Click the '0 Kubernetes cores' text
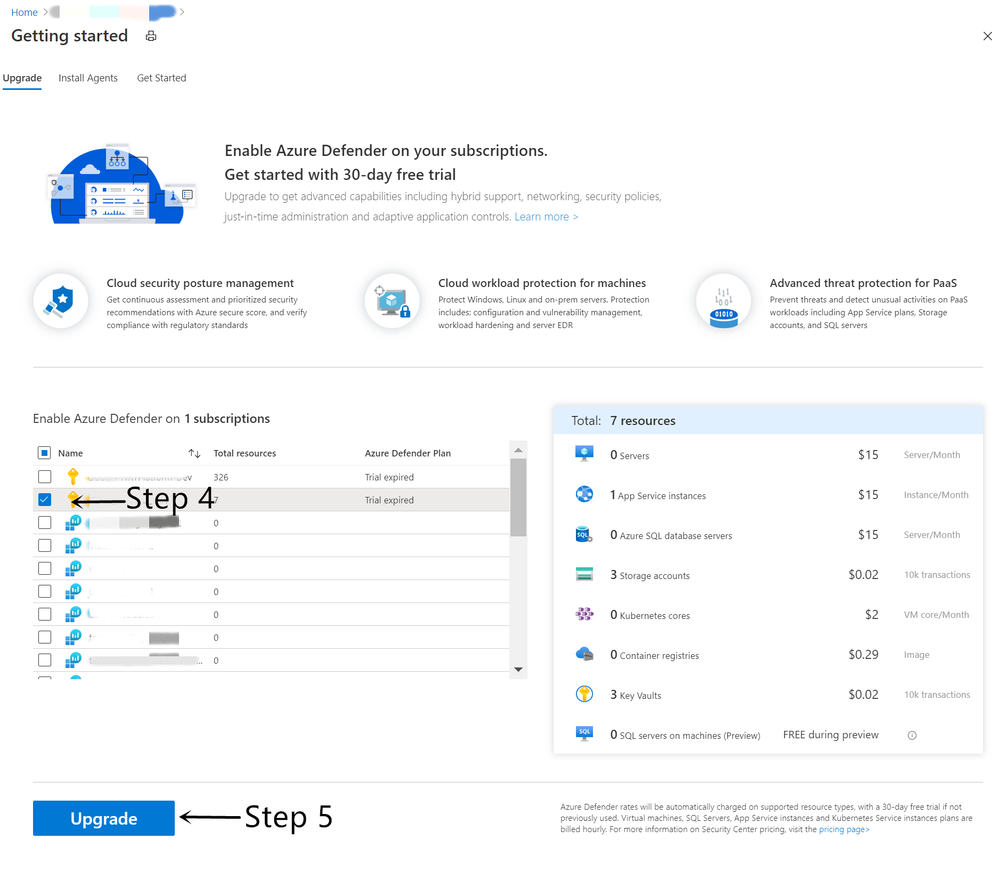Viewport: 999px width, 874px height. point(650,615)
